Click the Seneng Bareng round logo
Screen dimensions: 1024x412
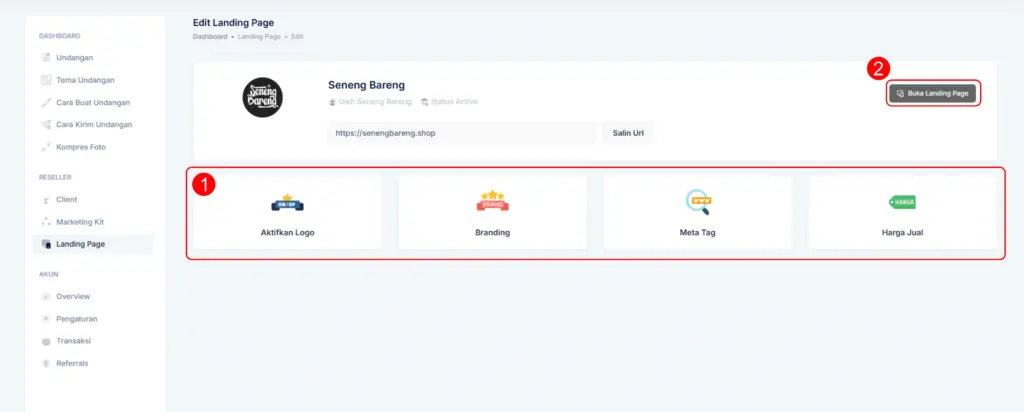coord(263,97)
